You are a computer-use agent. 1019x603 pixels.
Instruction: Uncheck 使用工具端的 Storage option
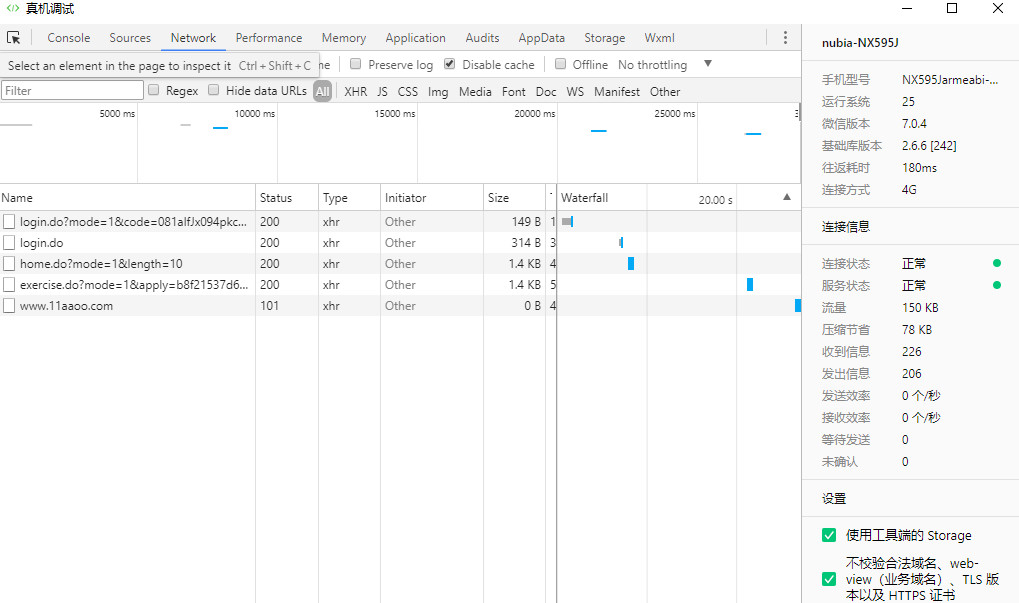click(829, 535)
